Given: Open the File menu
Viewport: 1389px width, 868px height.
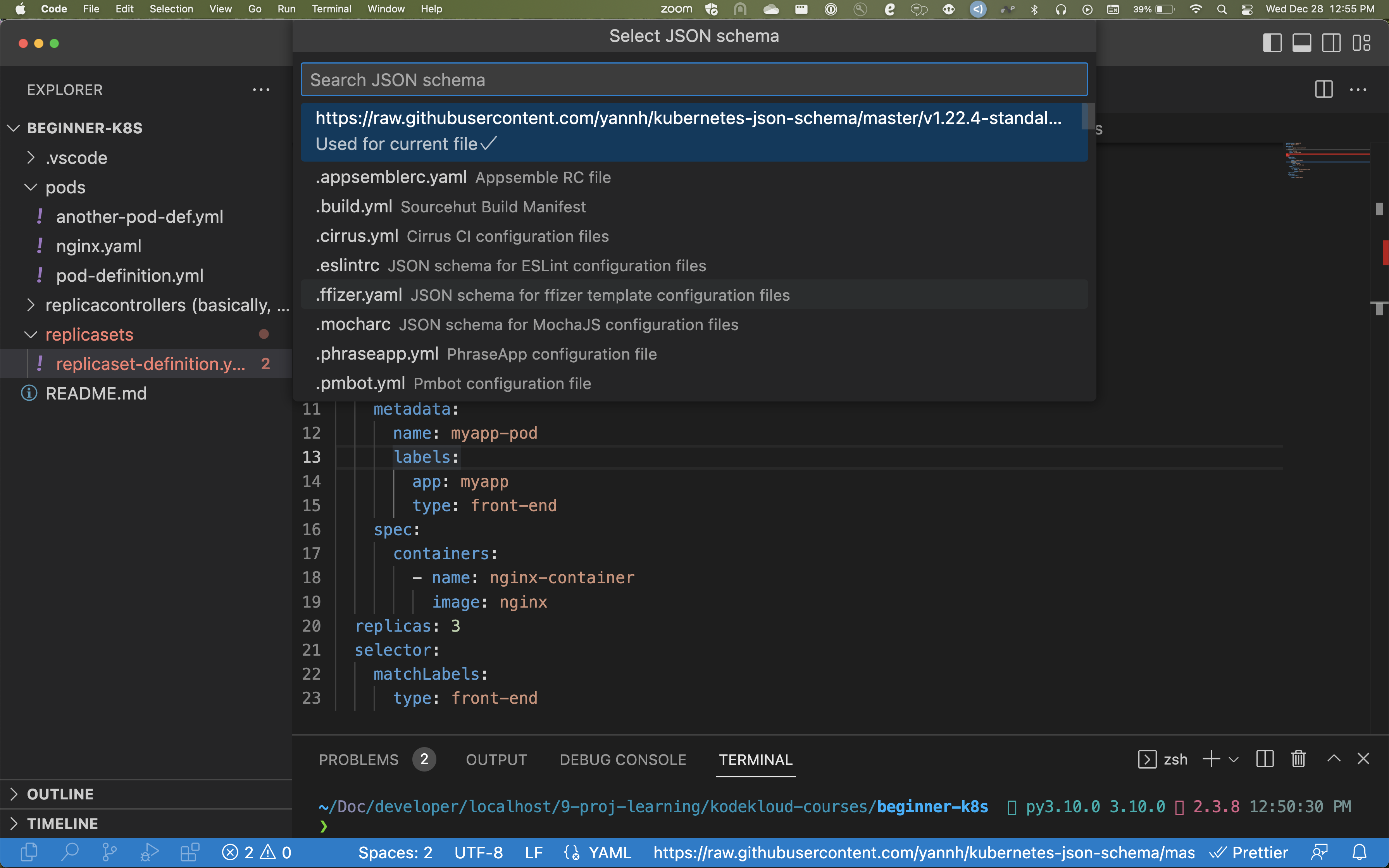Looking at the screenshot, I should point(91,9).
